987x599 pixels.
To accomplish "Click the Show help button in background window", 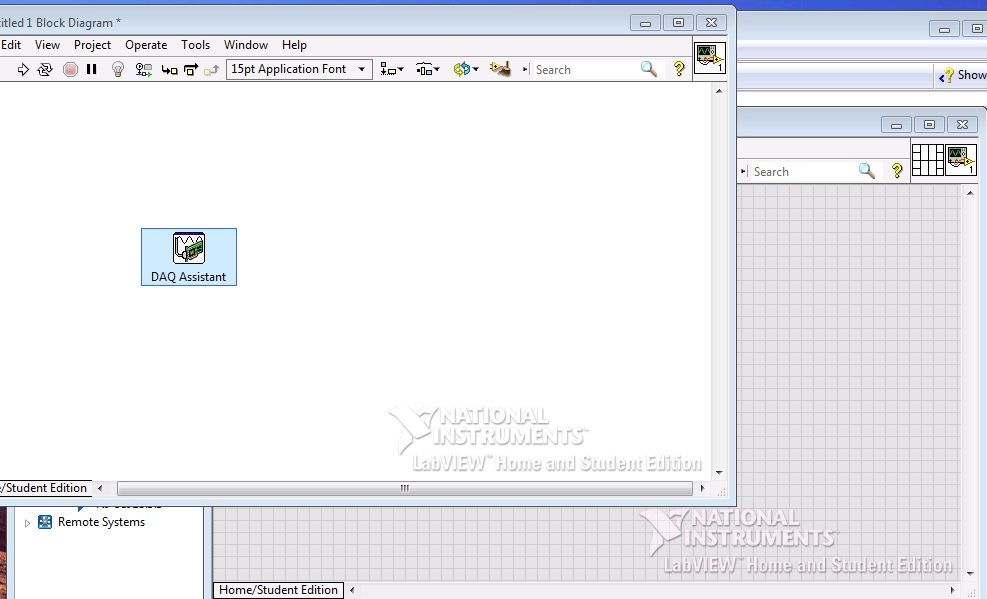I will coord(961,75).
